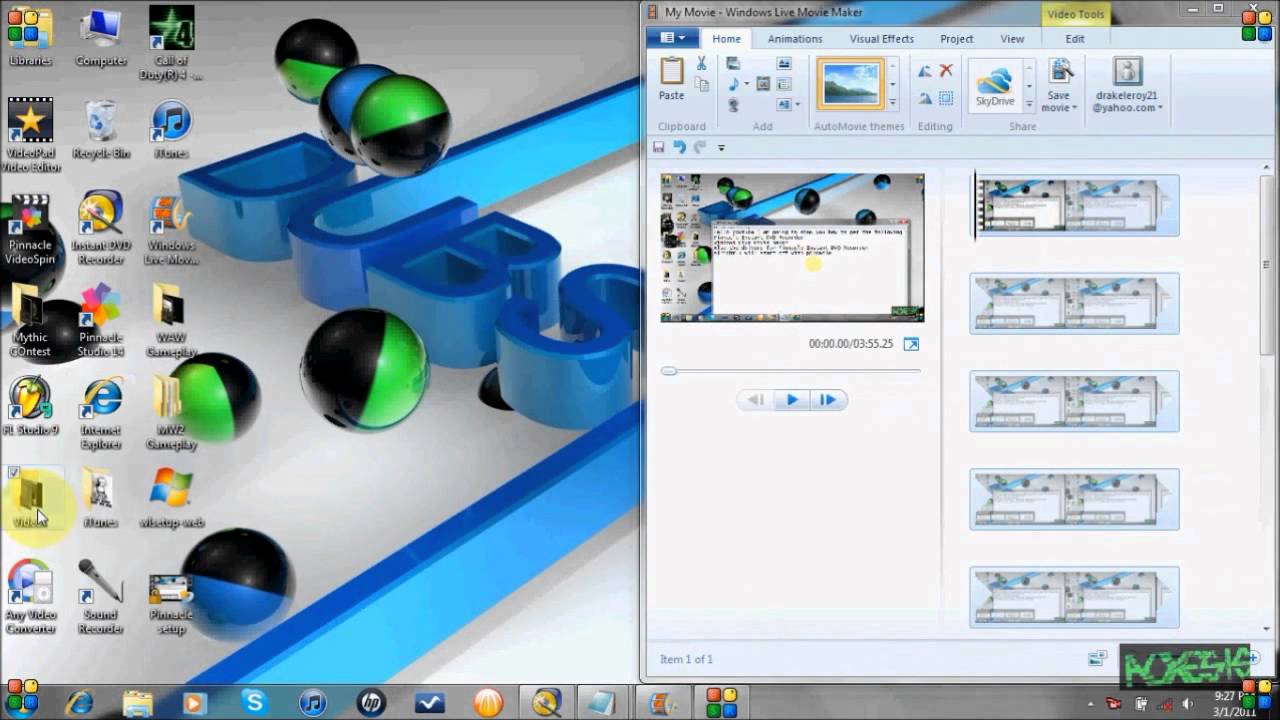This screenshot has height=720, width=1280.
Task: Tick the checkbox on Videos desktop folder
Action: 13,472
